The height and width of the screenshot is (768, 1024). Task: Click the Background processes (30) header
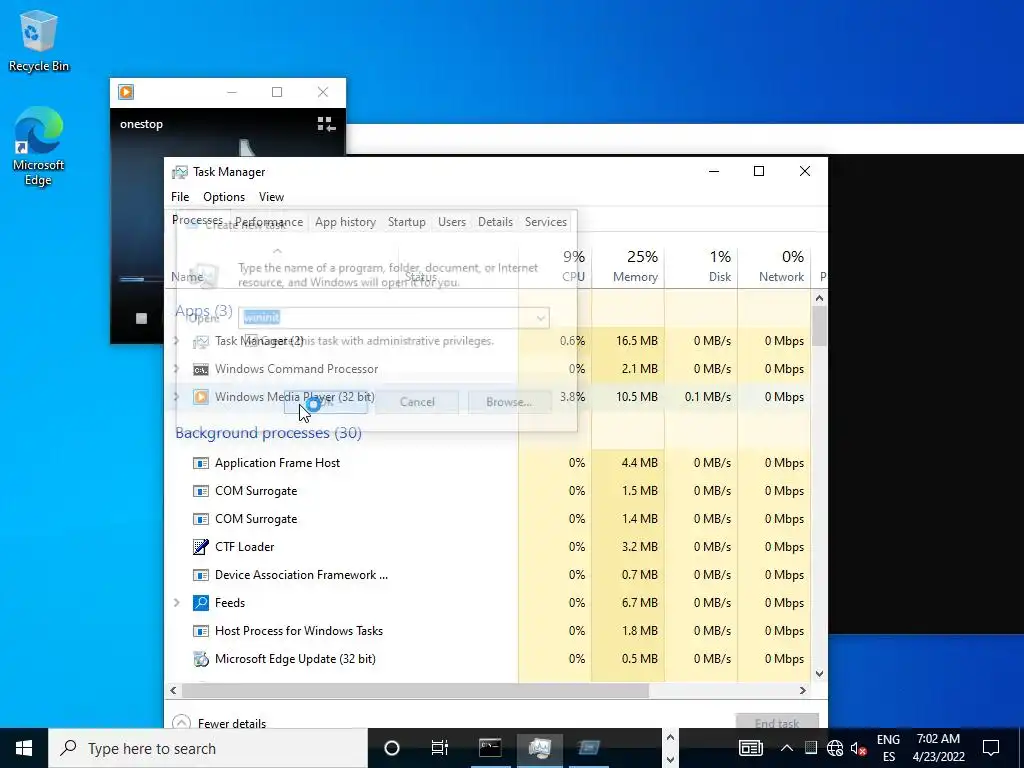point(268,433)
